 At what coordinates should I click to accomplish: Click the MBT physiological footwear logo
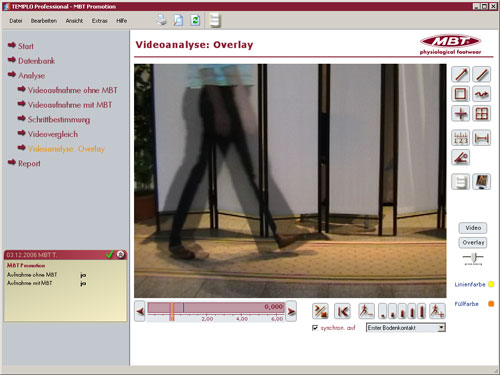[x=450, y=44]
